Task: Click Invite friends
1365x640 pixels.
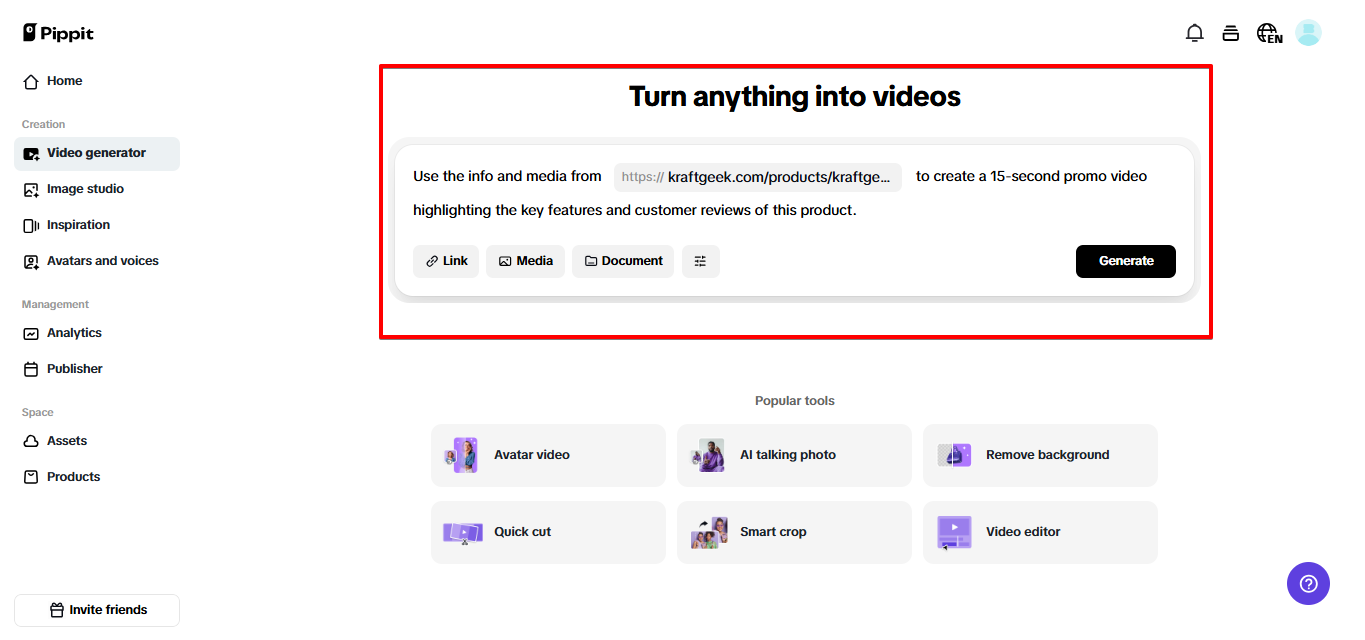Action: click(96, 609)
